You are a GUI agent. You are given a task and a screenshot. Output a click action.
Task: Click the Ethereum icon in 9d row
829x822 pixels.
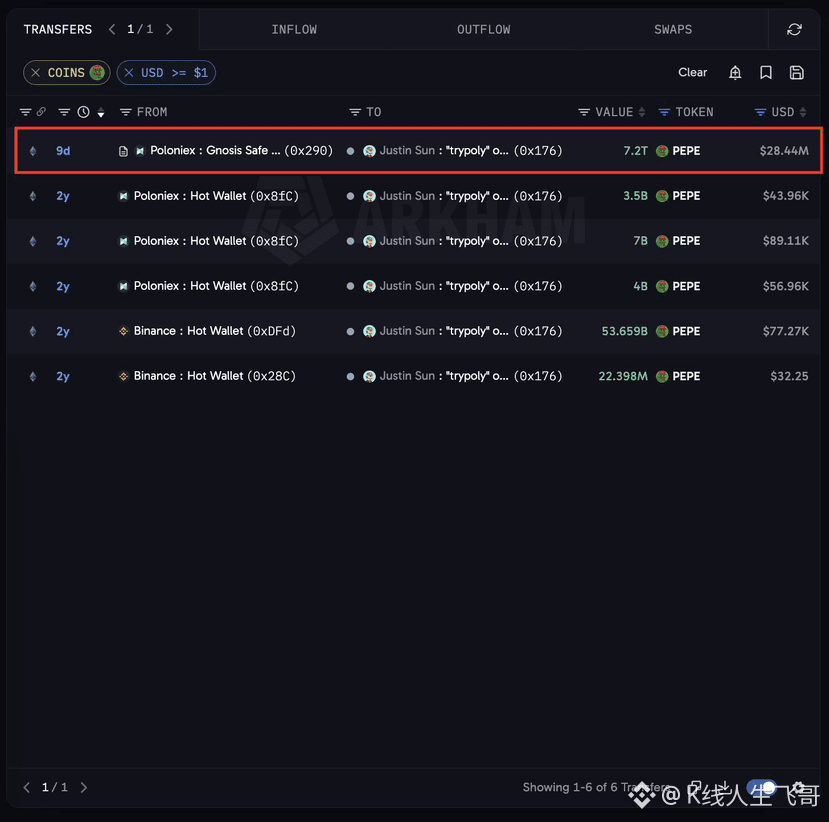33,151
